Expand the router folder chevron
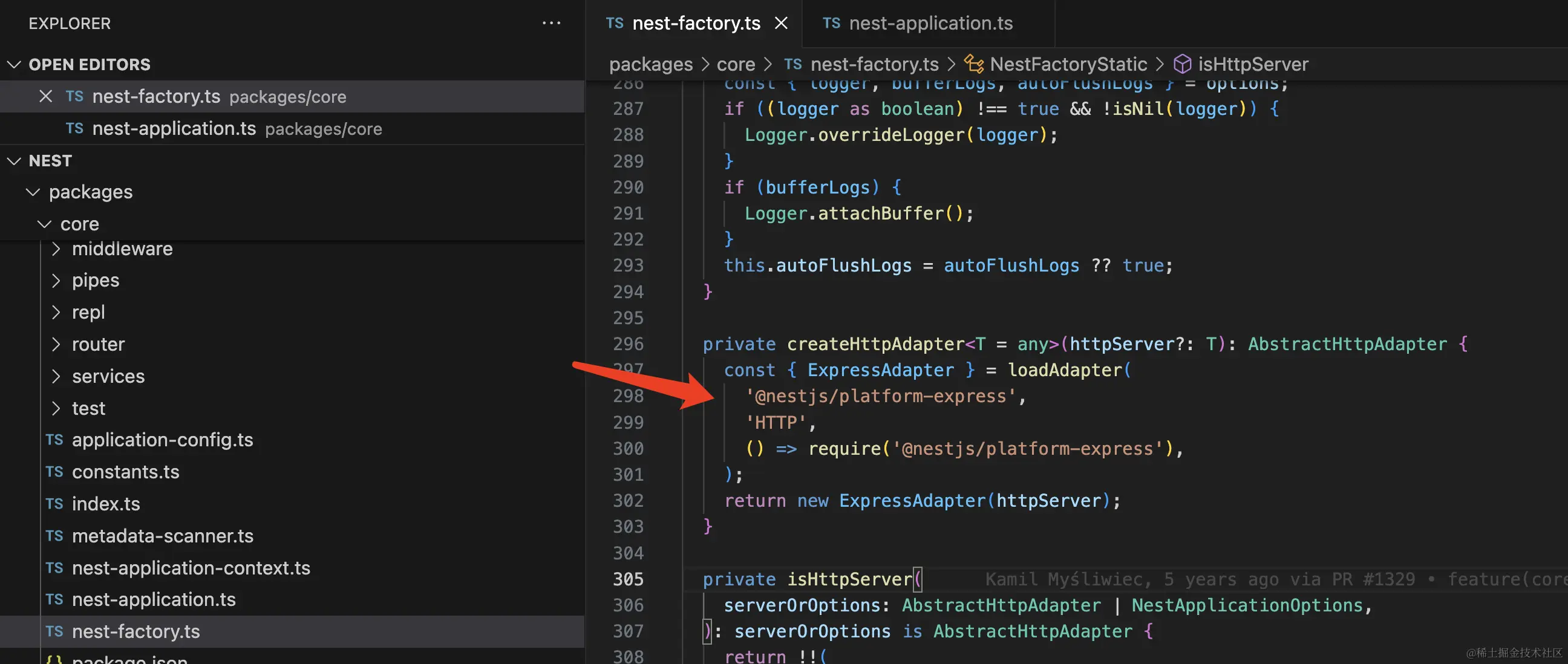Screen dimensions: 1568x664 [x=56, y=345]
